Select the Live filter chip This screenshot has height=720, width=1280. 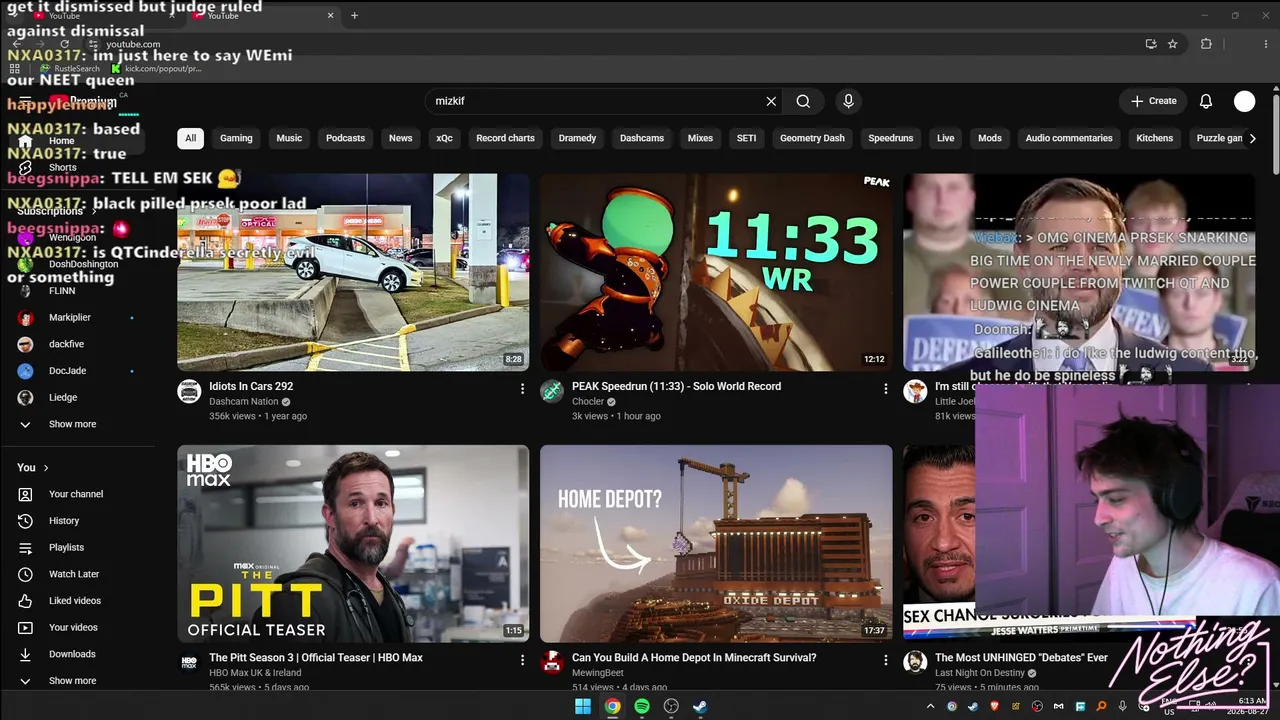tap(945, 138)
